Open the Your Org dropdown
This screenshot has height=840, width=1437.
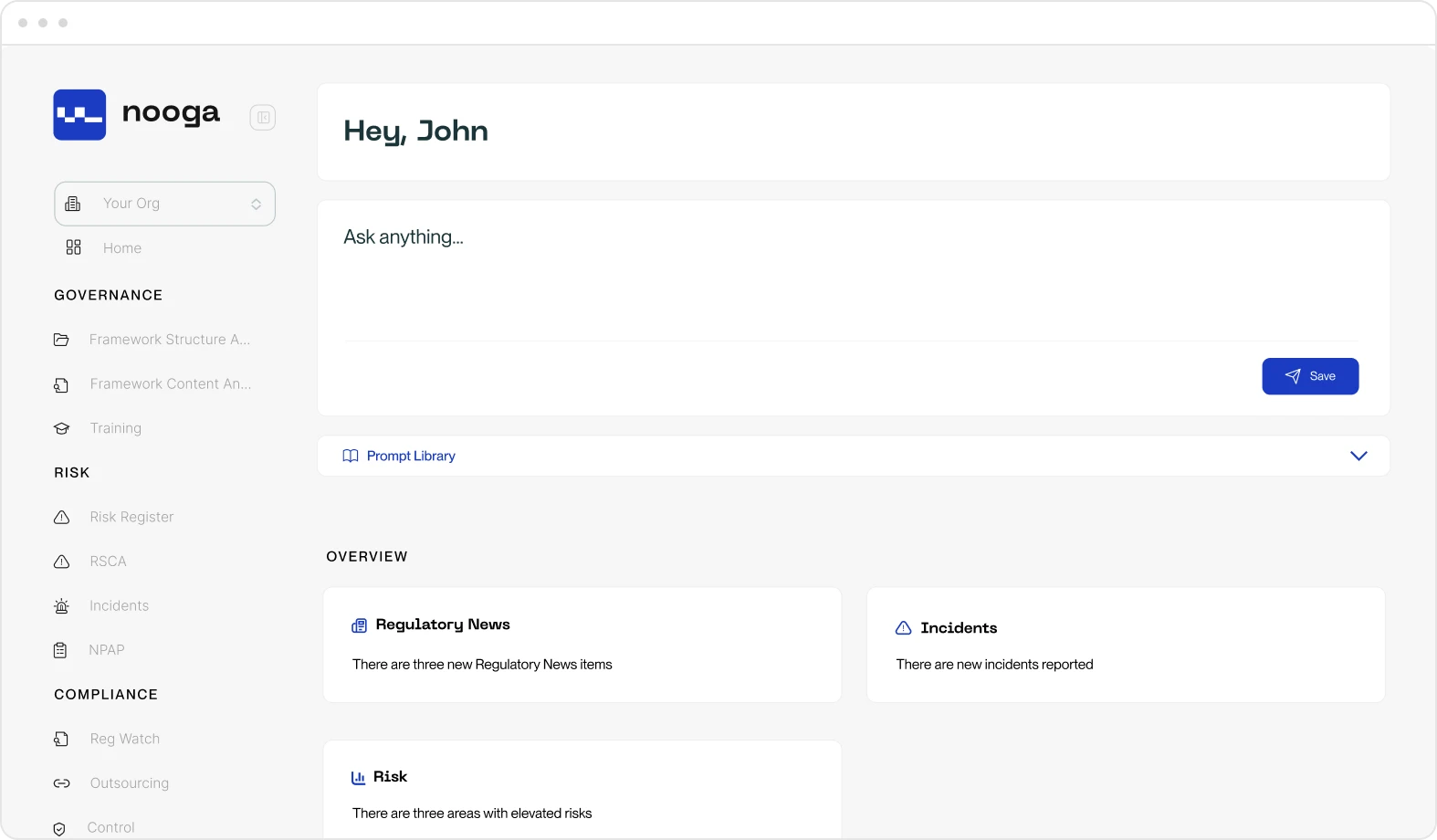click(x=164, y=204)
